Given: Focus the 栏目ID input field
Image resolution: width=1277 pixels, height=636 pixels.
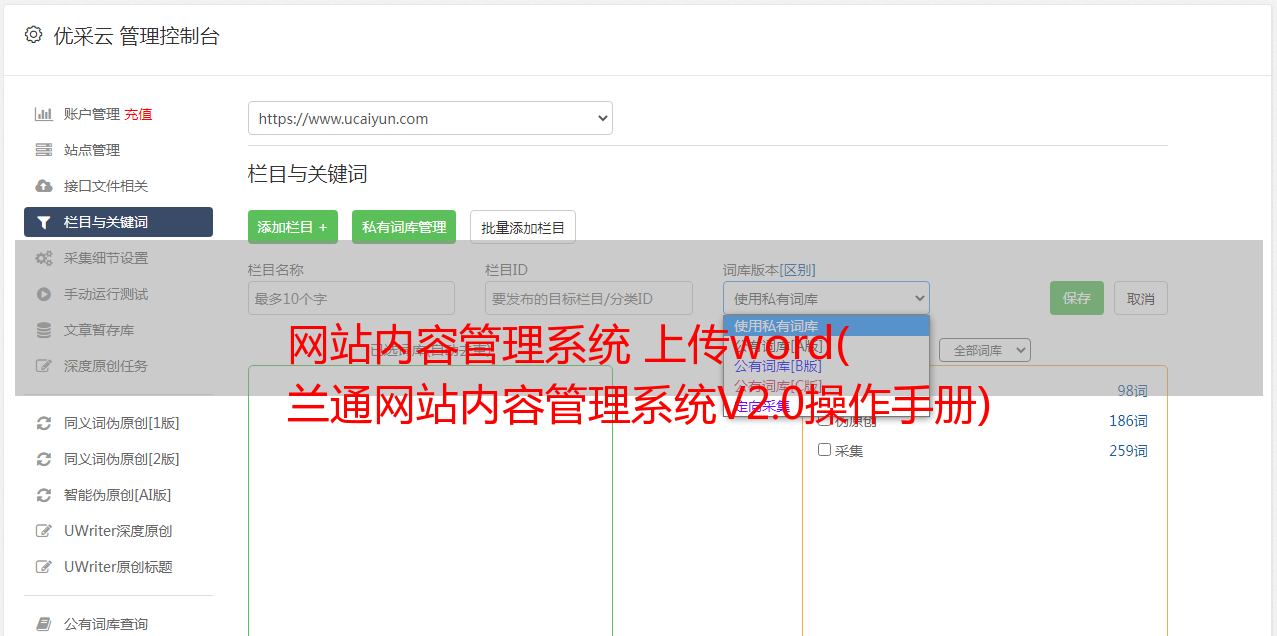Looking at the screenshot, I should [x=589, y=298].
